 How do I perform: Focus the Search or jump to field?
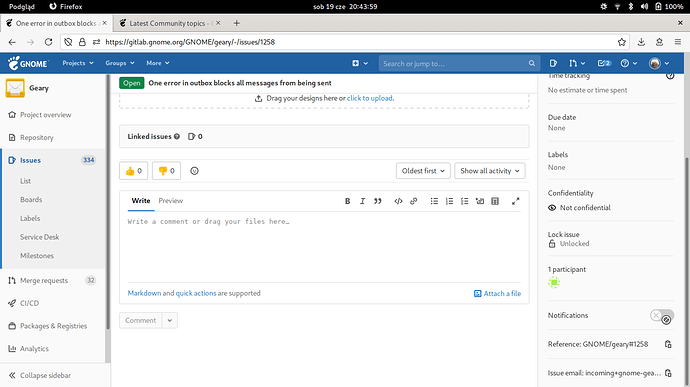[459, 63]
